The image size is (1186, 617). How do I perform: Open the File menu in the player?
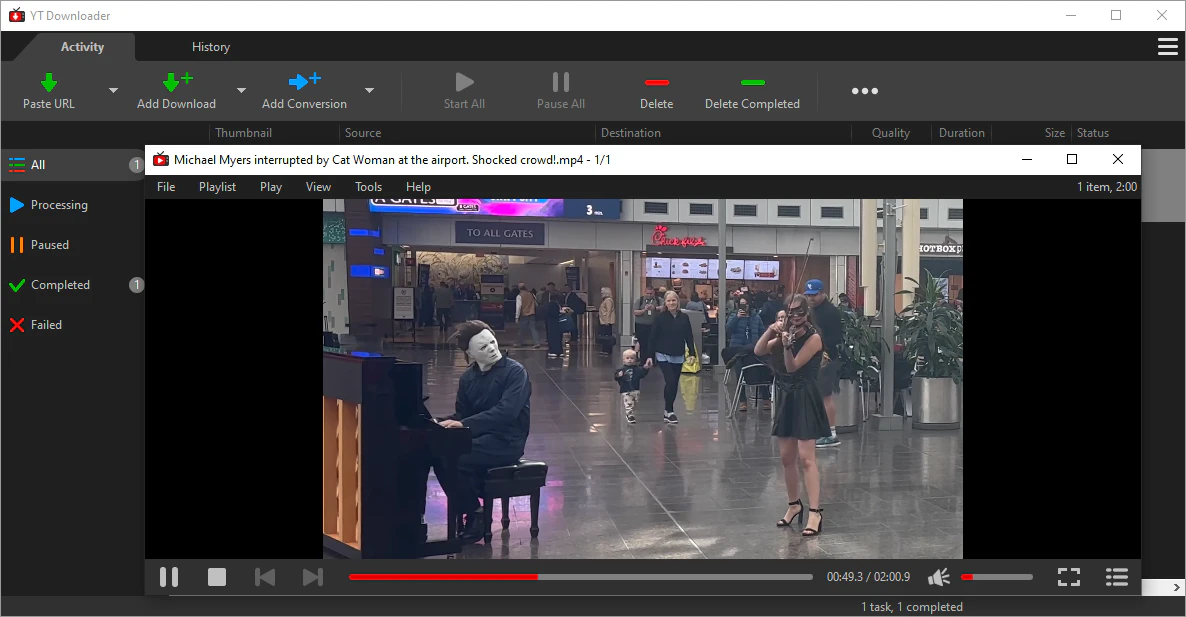coord(166,187)
